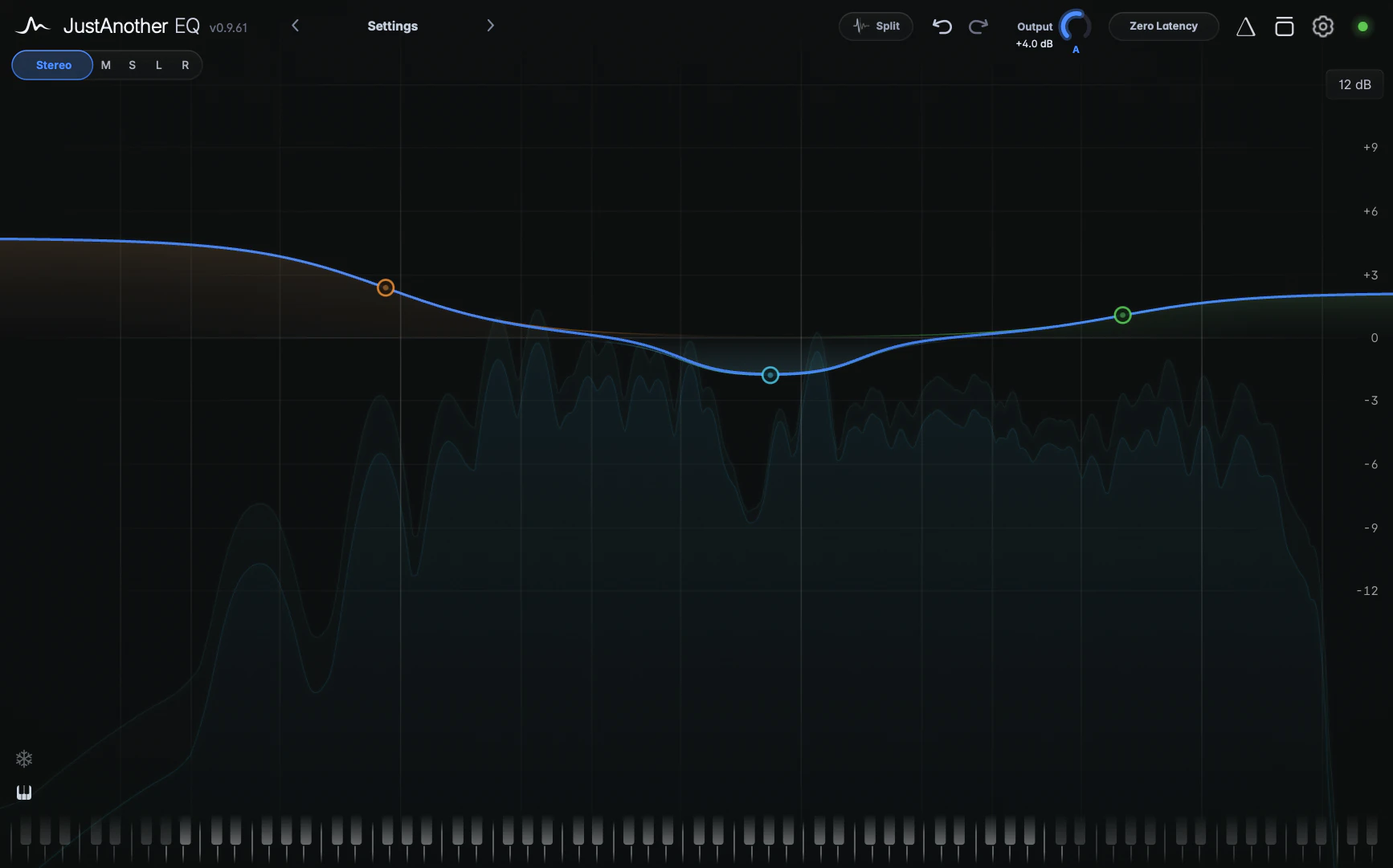This screenshot has height=868, width=1393.
Task: Select the cyan mid band node
Action: click(x=770, y=375)
